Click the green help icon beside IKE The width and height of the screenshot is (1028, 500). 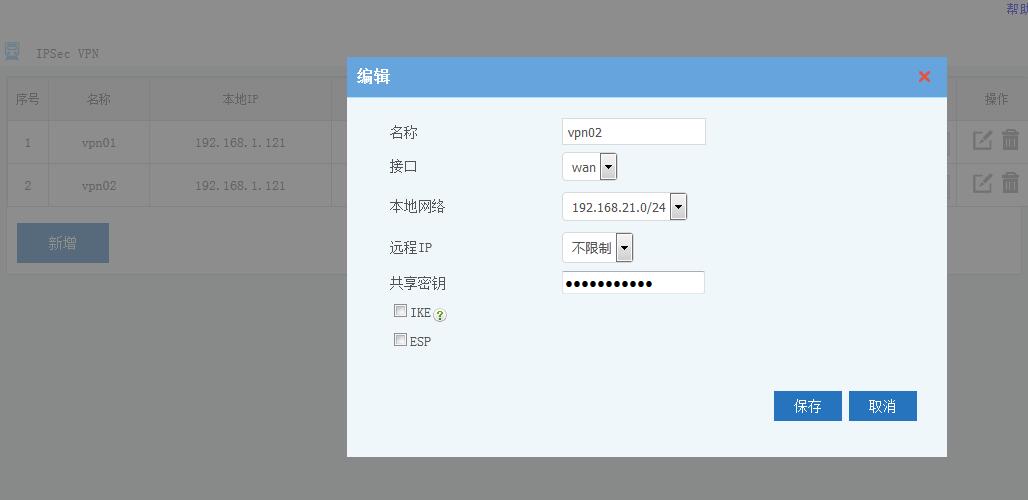[x=440, y=315]
